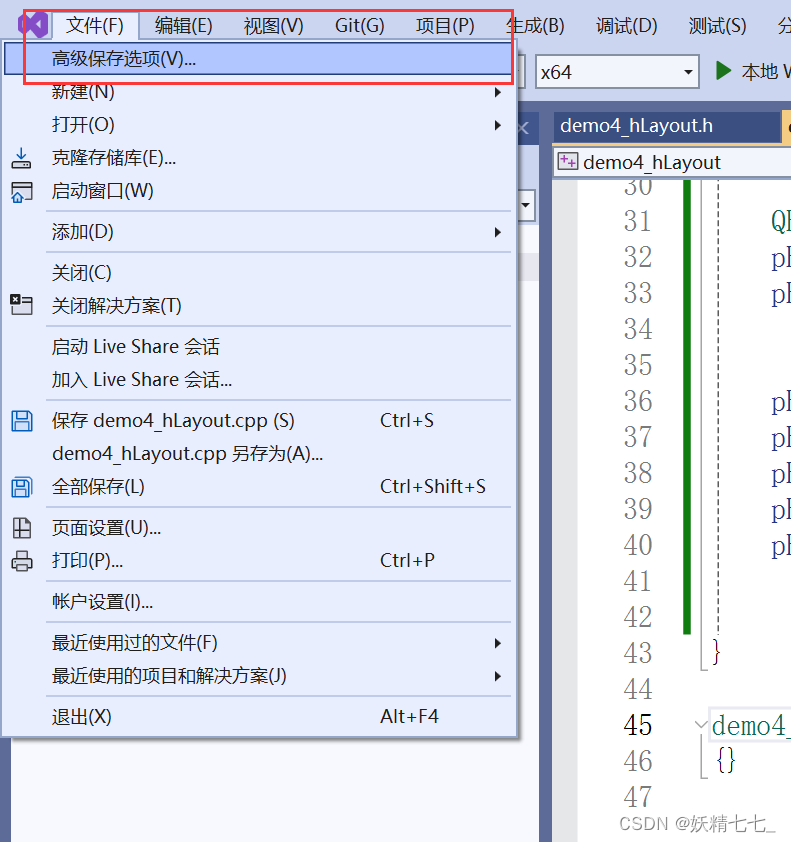Click line number 40 in the editor
791x842 pixels.
tap(637, 545)
